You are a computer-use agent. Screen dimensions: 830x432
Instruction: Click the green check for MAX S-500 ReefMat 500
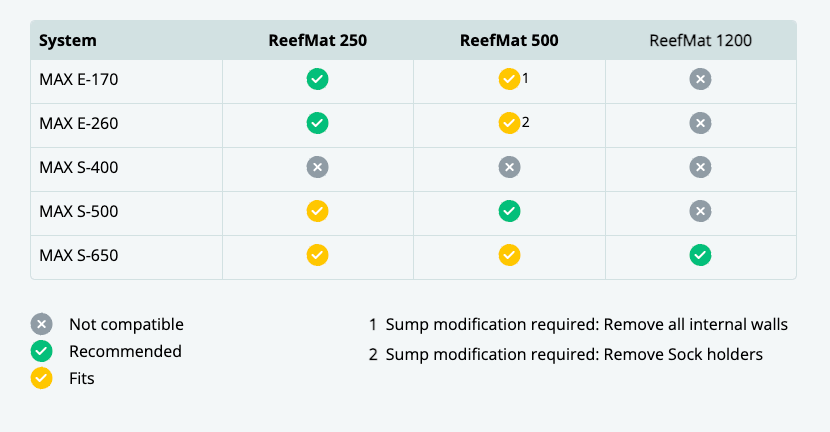point(509,211)
